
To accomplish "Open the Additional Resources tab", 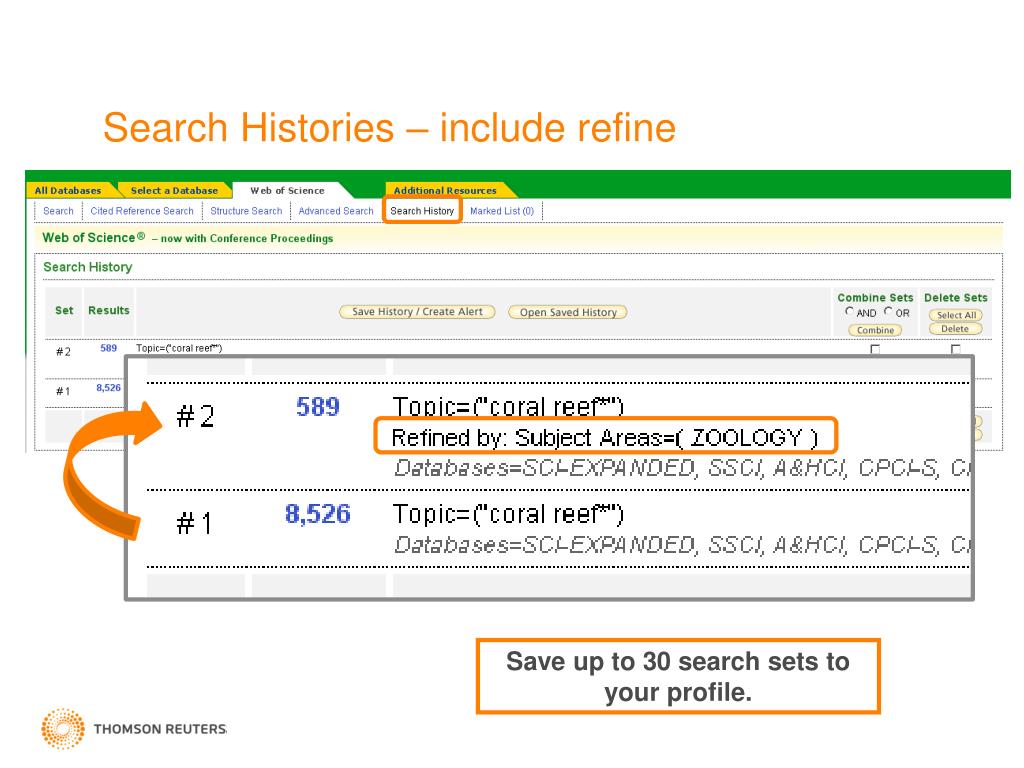I will click(445, 190).
